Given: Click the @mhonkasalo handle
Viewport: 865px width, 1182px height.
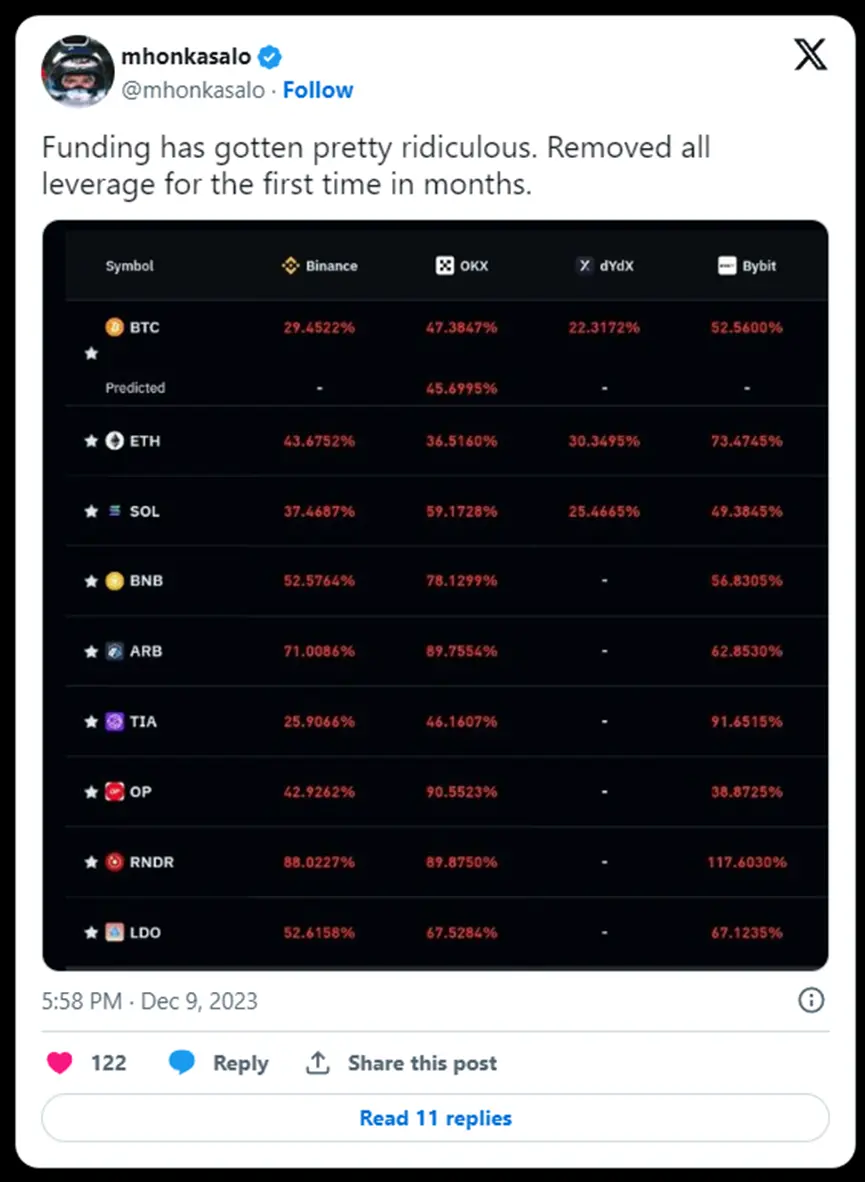Looking at the screenshot, I should coord(194,90).
